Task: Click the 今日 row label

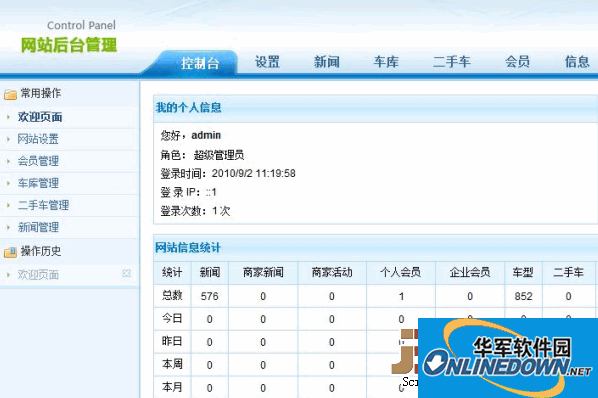Action: pos(172,318)
